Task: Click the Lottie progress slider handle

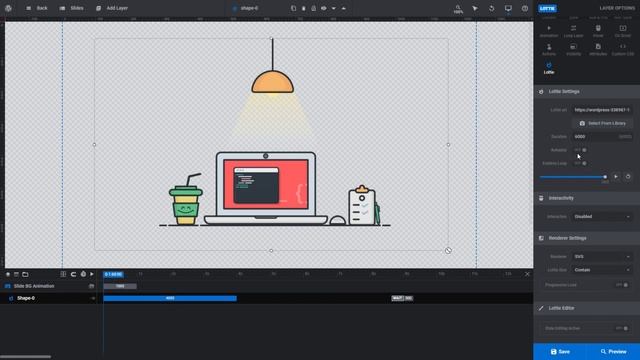Action: [x=605, y=177]
